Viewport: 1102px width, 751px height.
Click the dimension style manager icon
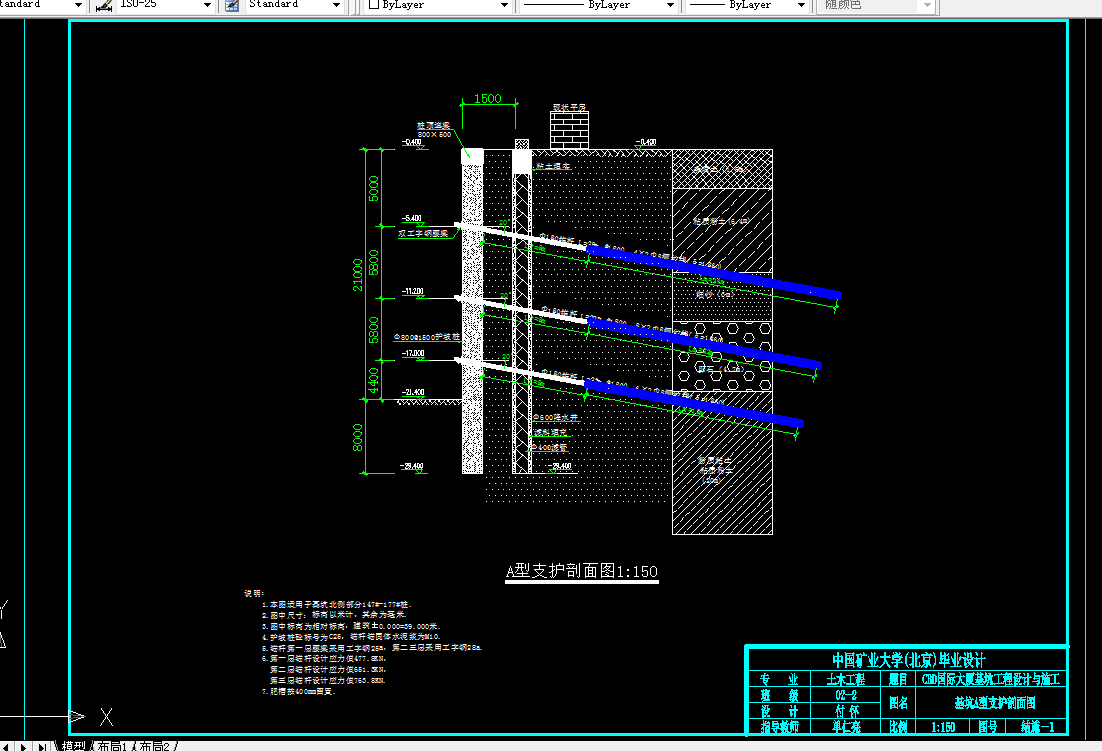(x=104, y=6)
